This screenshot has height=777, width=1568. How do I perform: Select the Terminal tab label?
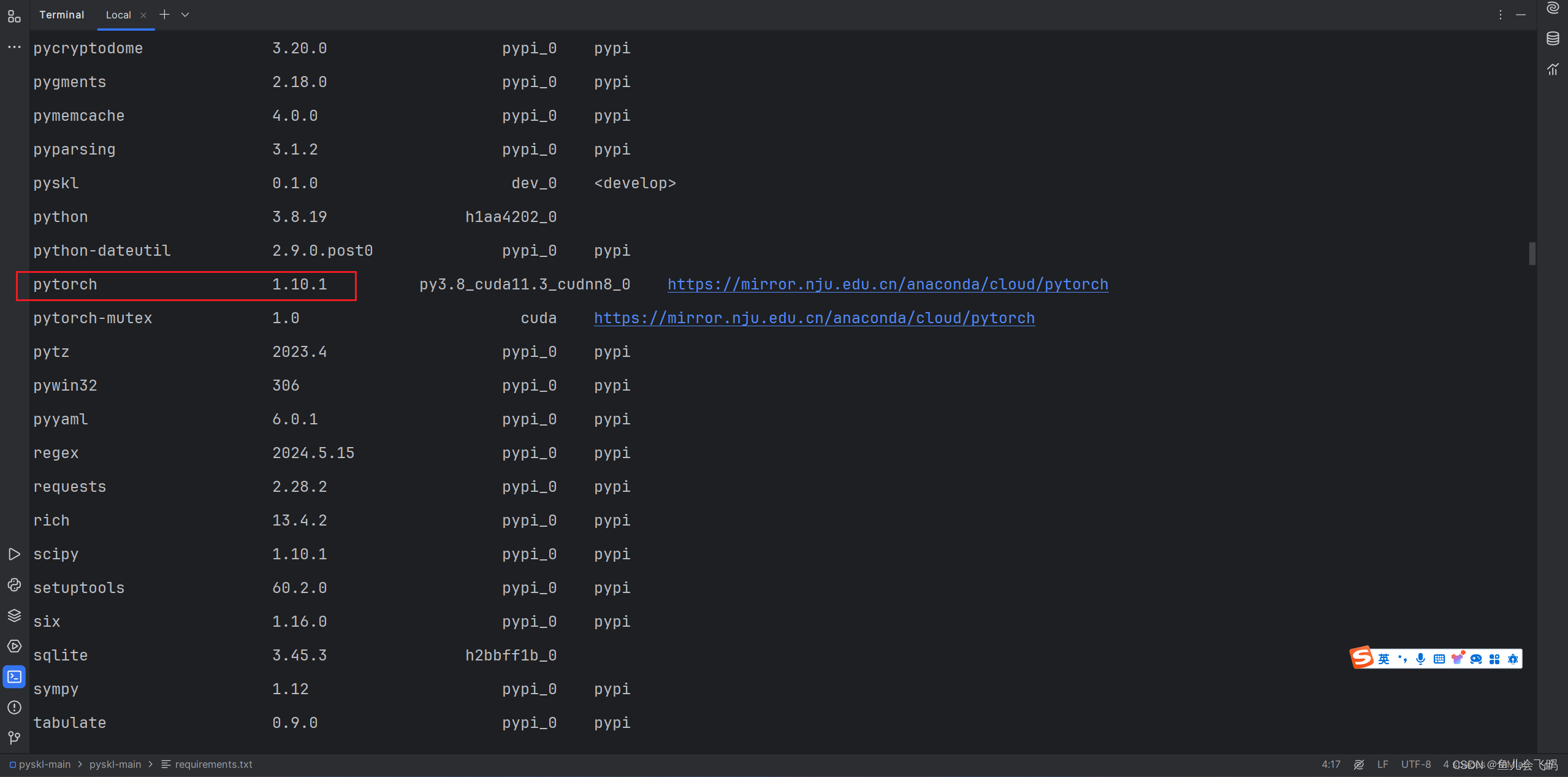click(62, 15)
